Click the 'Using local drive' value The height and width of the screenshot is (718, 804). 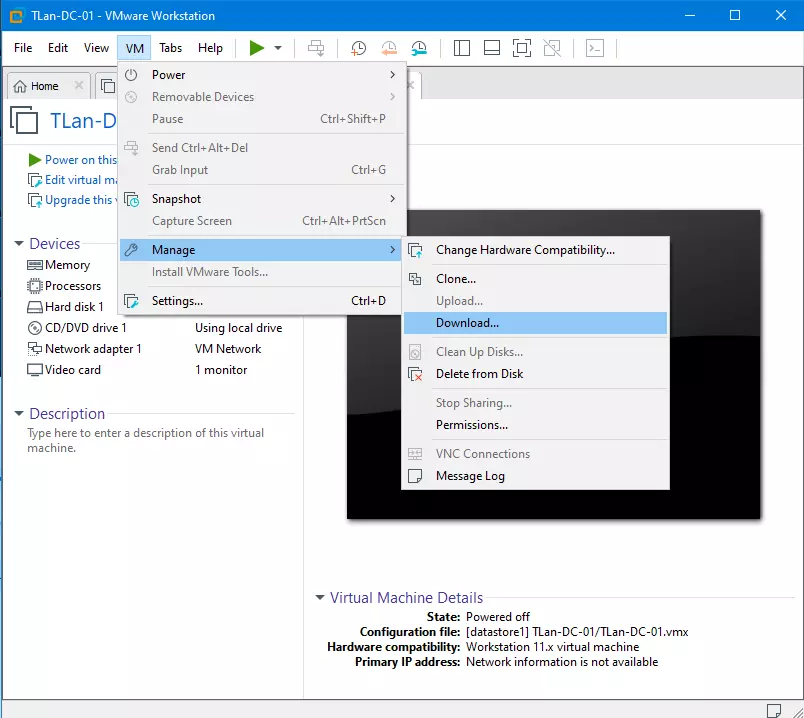(238, 328)
